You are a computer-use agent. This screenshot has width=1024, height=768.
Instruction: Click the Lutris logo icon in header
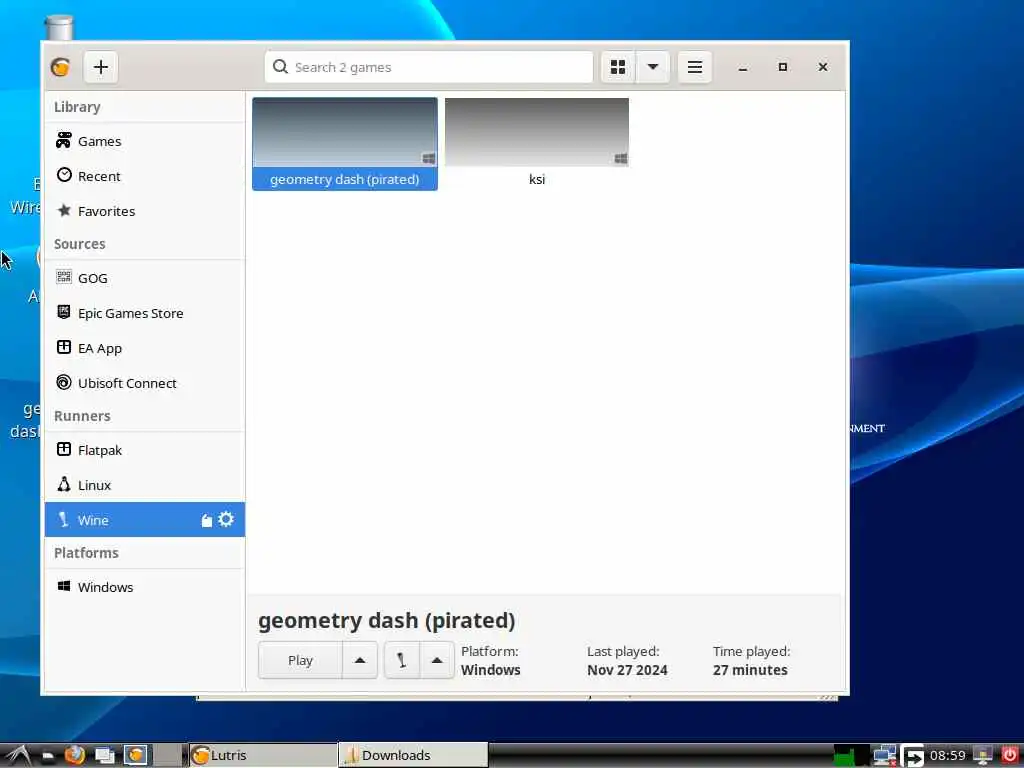61,67
